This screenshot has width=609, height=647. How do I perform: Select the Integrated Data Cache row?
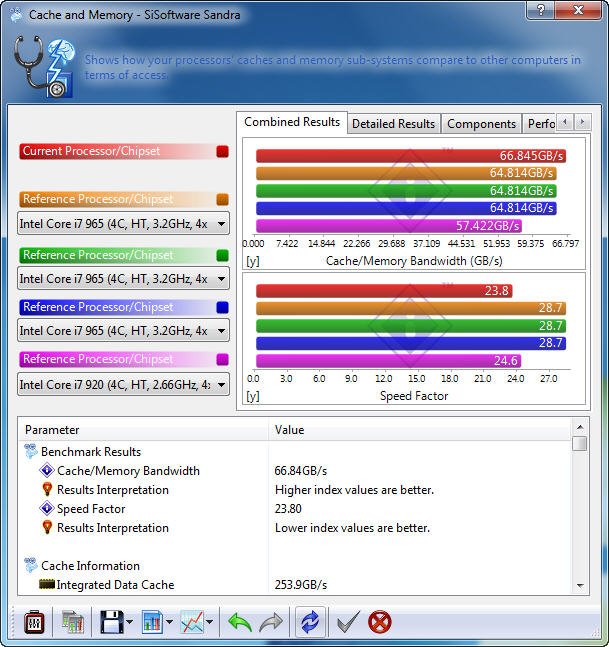pyautogui.click(x=295, y=584)
